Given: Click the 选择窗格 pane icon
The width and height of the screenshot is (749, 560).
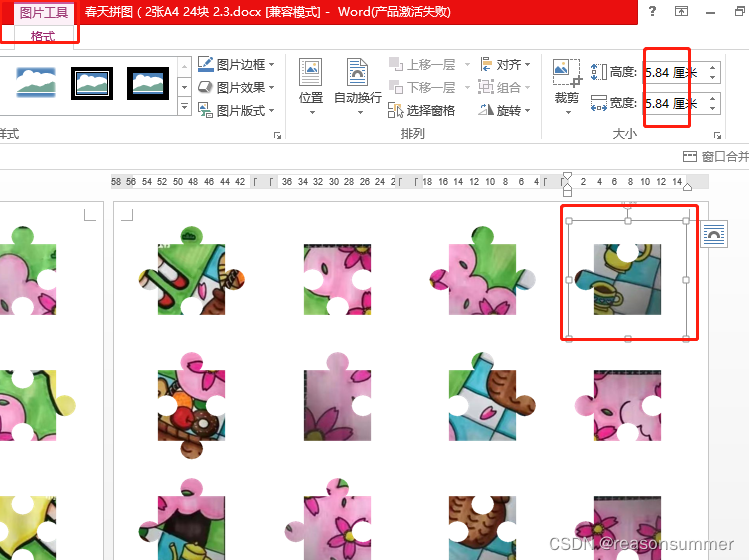Looking at the screenshot, I should pyautogui.click(x=396, y=110).
